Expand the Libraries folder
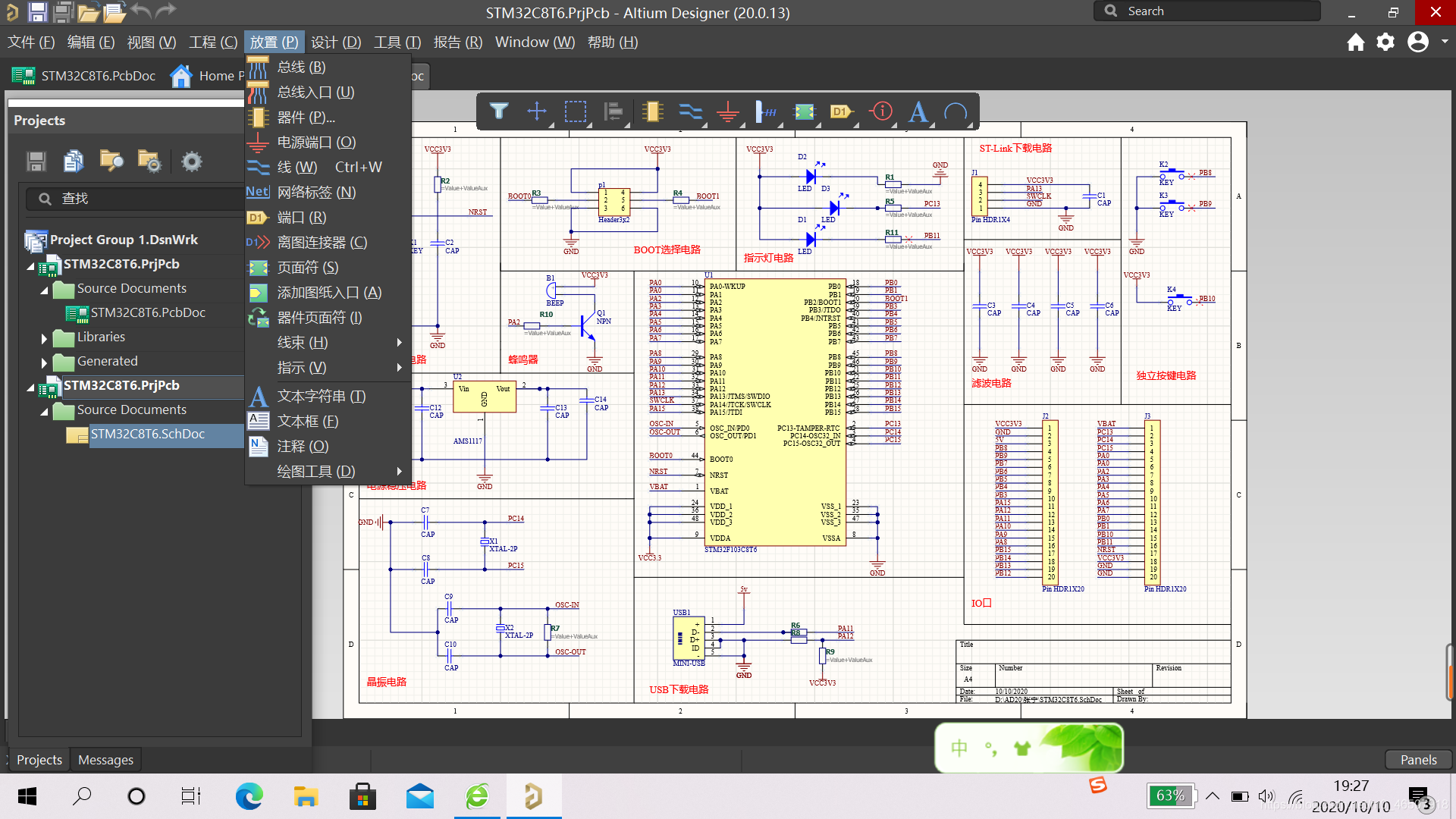1456x819 pixels. coord(44,338)
